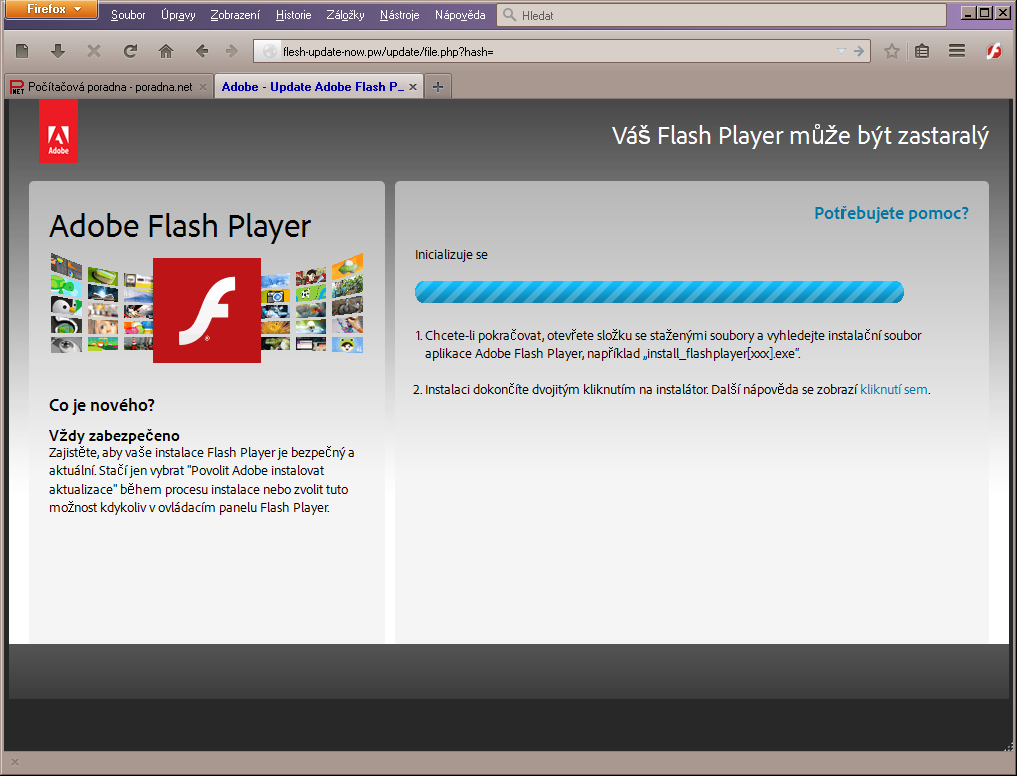Go back one page
This screenshot has width=1017, height=776.
coord(202,51)
